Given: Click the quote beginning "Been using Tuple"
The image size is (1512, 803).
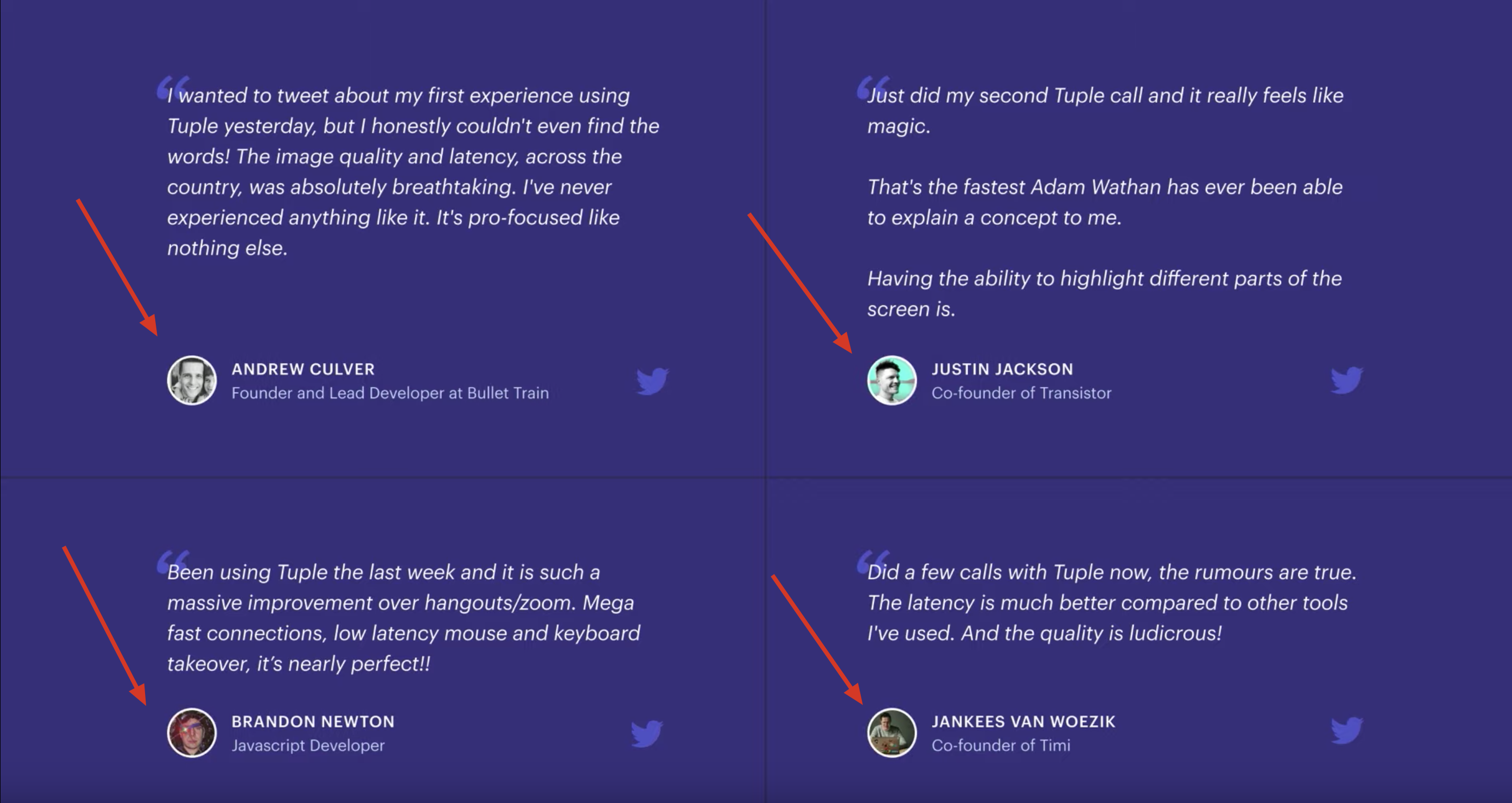Looking at the screenshot, I should click(x=404, y=618).
